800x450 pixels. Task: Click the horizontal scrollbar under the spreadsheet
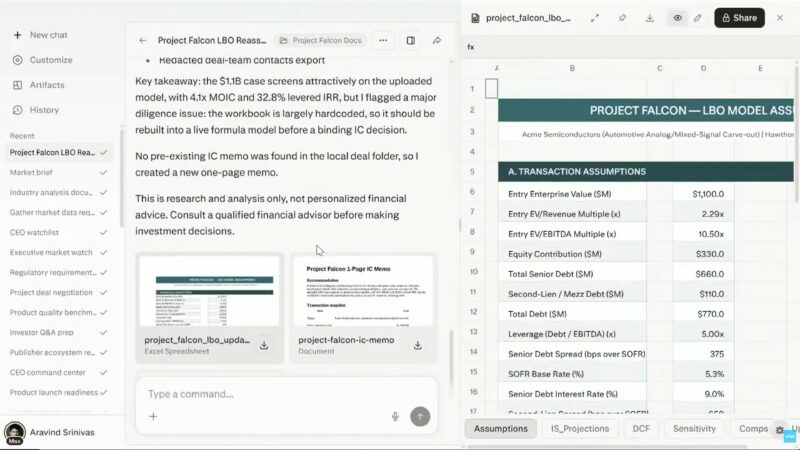607,446
